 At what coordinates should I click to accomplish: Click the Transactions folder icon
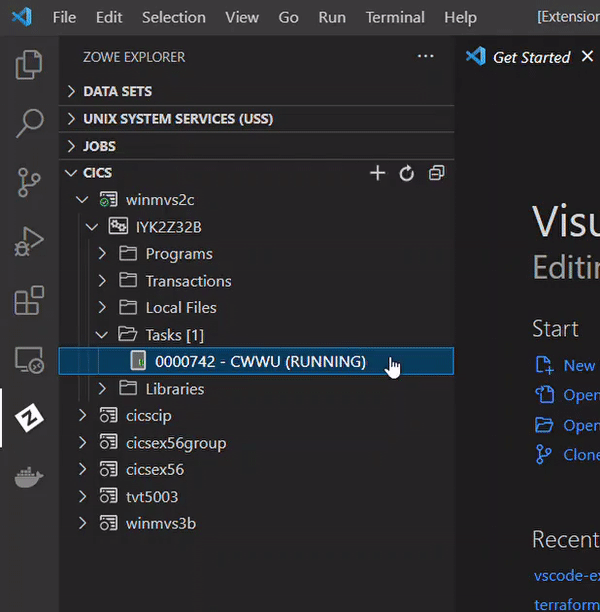coord(128,281)
